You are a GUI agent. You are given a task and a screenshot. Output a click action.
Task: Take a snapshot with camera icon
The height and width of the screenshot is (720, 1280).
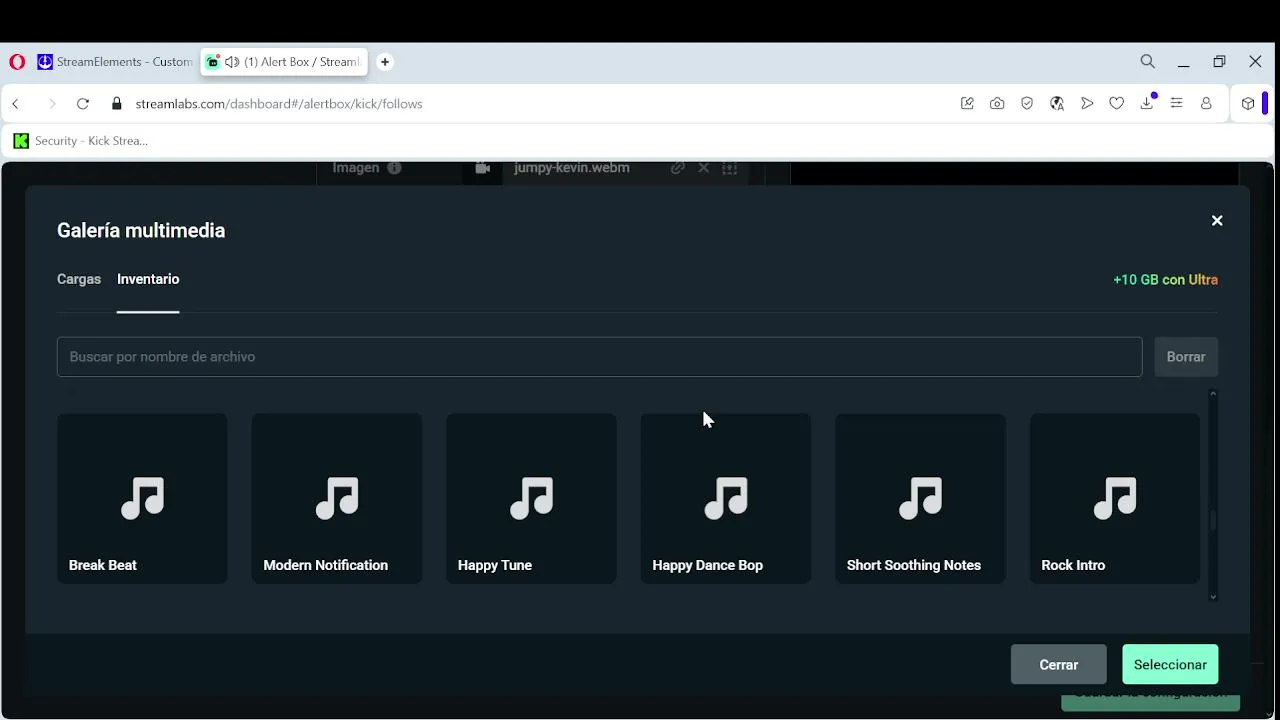pos(997,104)
